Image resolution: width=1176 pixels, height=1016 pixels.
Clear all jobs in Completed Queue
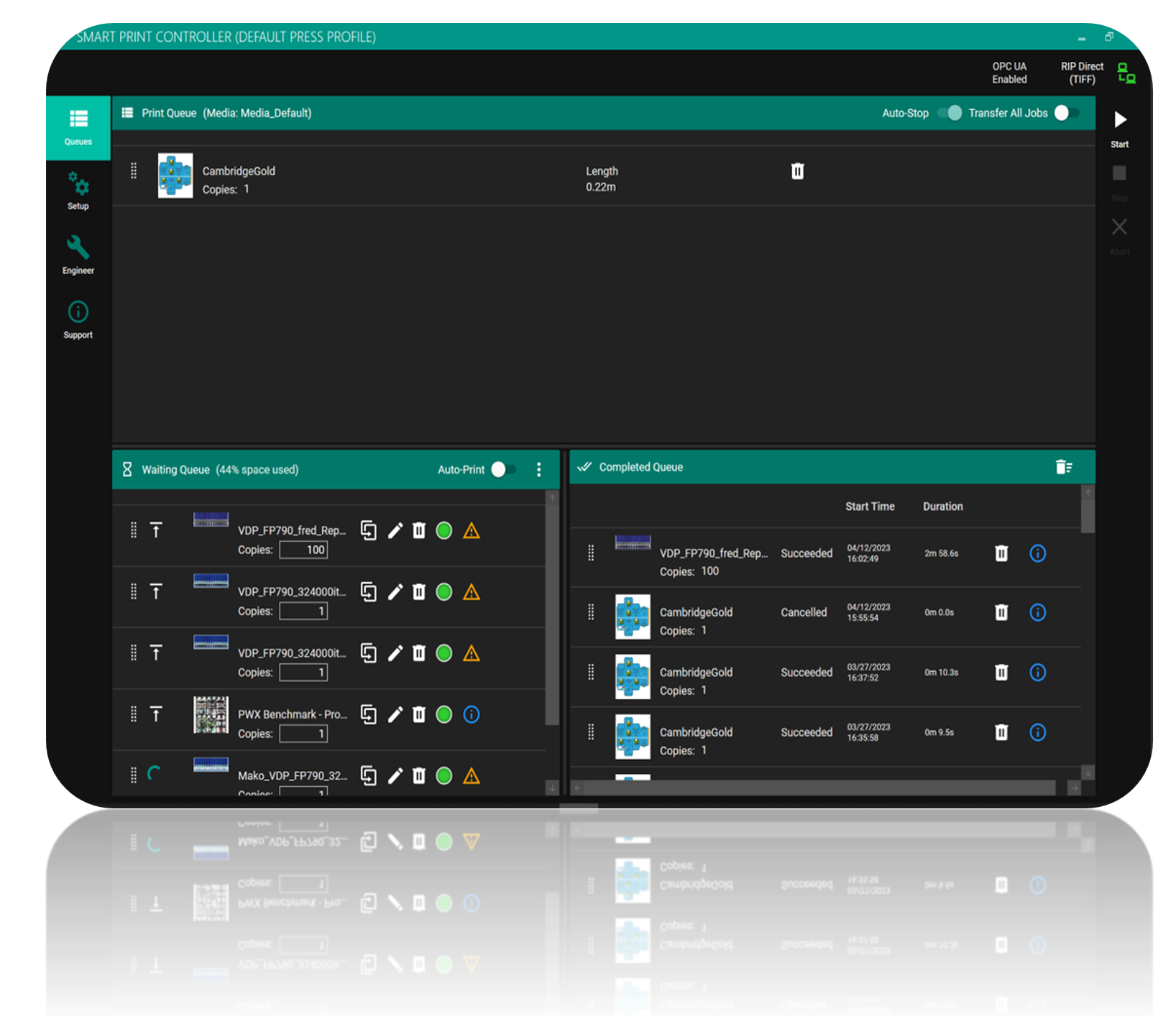(1064, 467)
